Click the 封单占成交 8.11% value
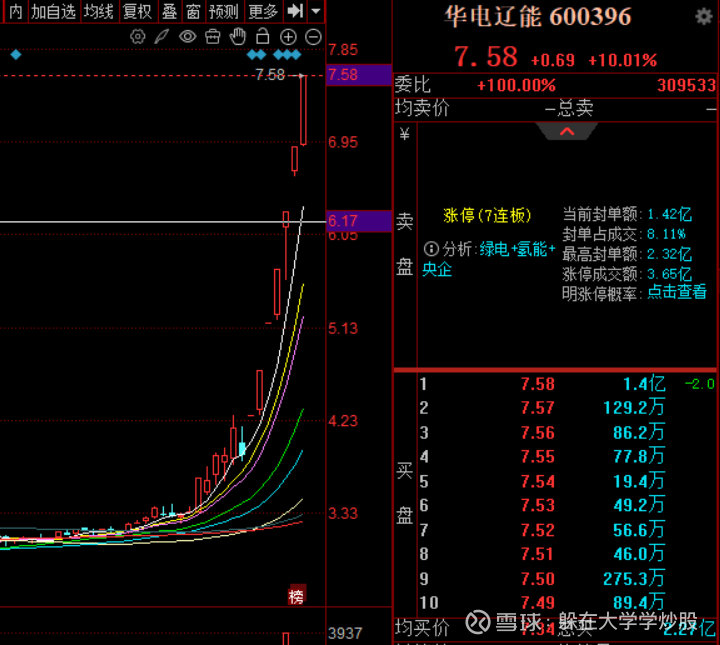The image size is (720, 645). click(666, 234)
